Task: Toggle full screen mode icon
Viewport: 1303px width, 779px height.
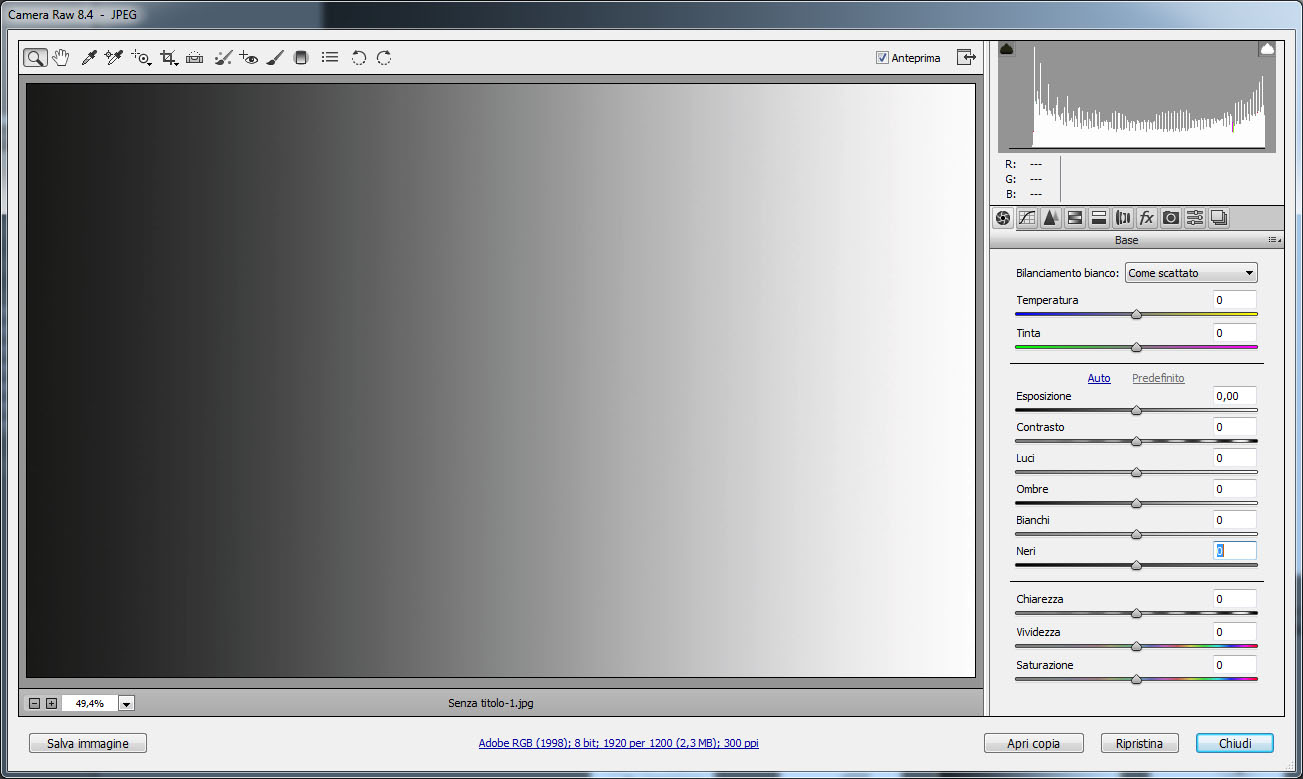Action: tap(966, 57)
